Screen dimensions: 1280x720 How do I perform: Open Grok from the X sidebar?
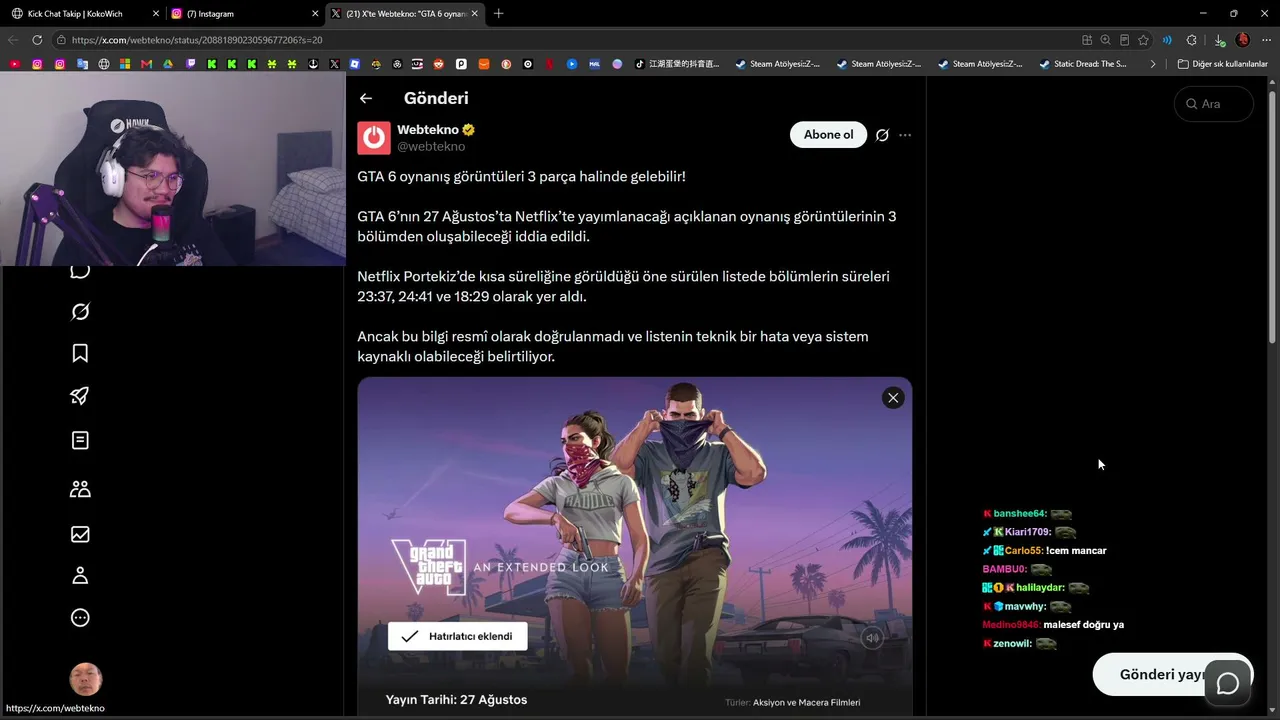click(x=81, y=311)
